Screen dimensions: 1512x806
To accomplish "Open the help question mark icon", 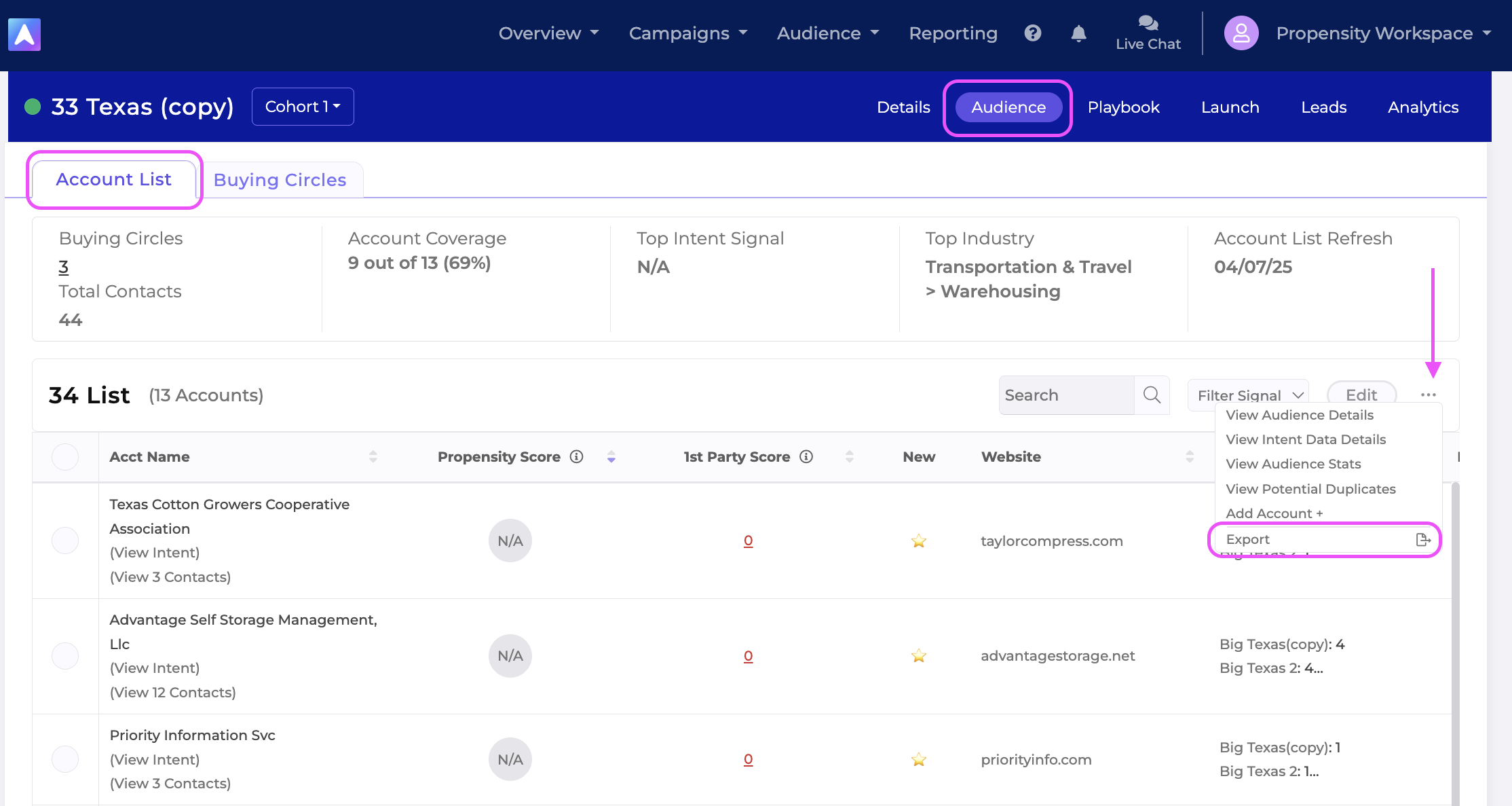I will pyautogui.click(x=1033, y=33).
